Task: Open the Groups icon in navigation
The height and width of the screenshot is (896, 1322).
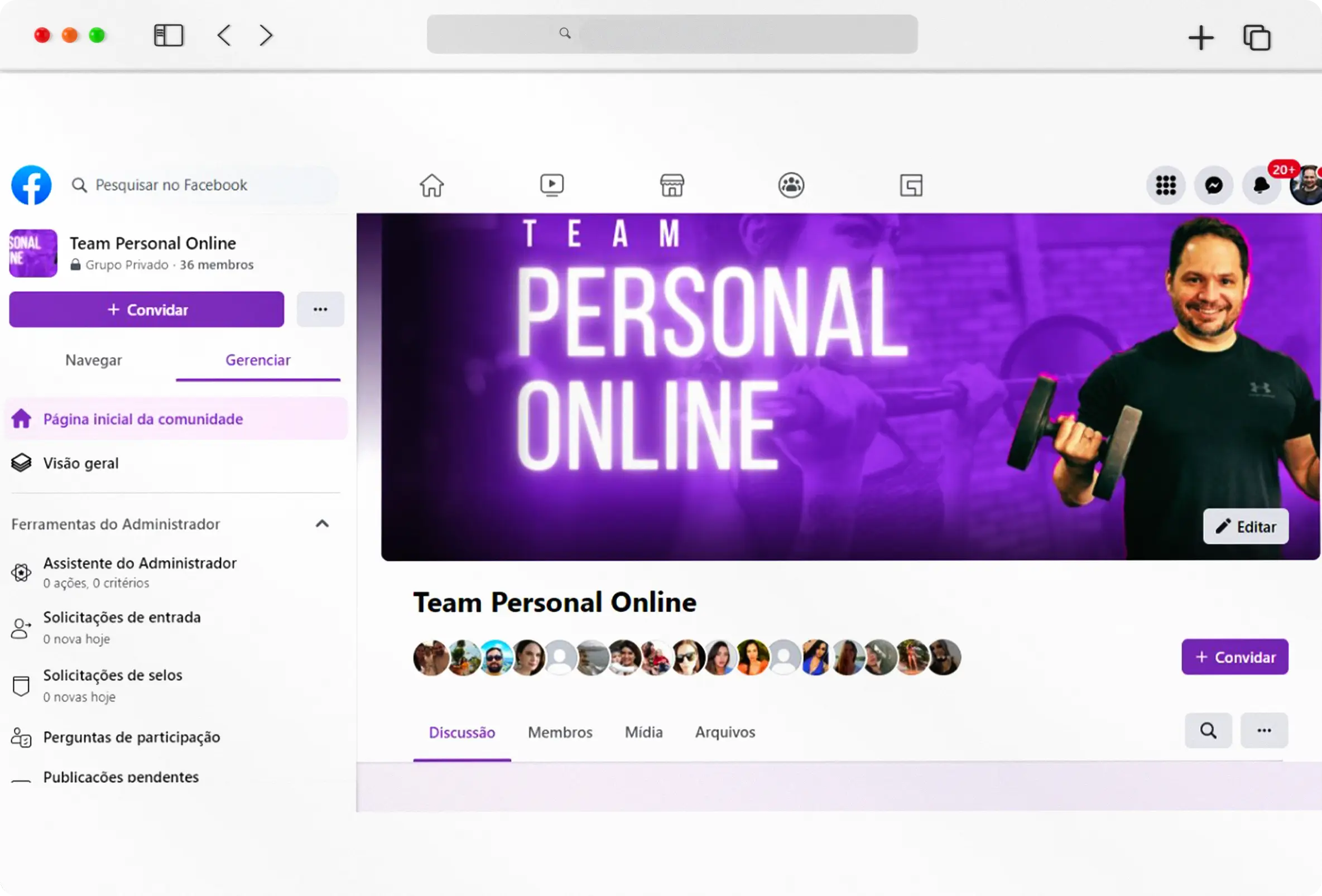Action: click(x=791, y=185)
